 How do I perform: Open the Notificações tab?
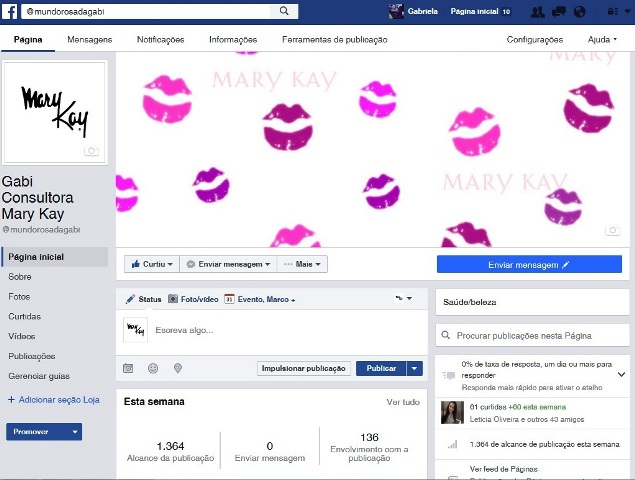(160, 40)
